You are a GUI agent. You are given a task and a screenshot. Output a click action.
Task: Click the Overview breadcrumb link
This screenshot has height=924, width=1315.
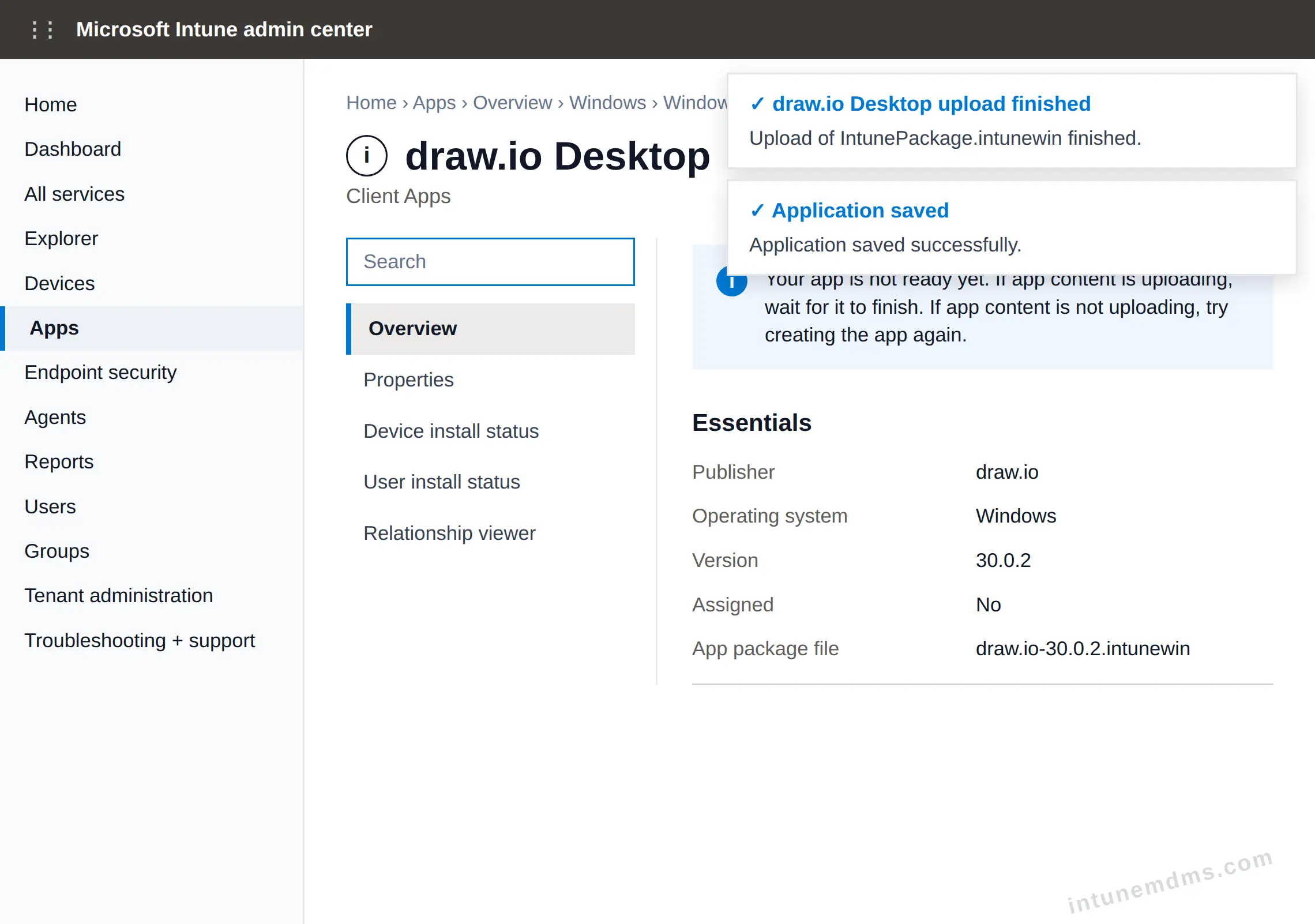513,103
